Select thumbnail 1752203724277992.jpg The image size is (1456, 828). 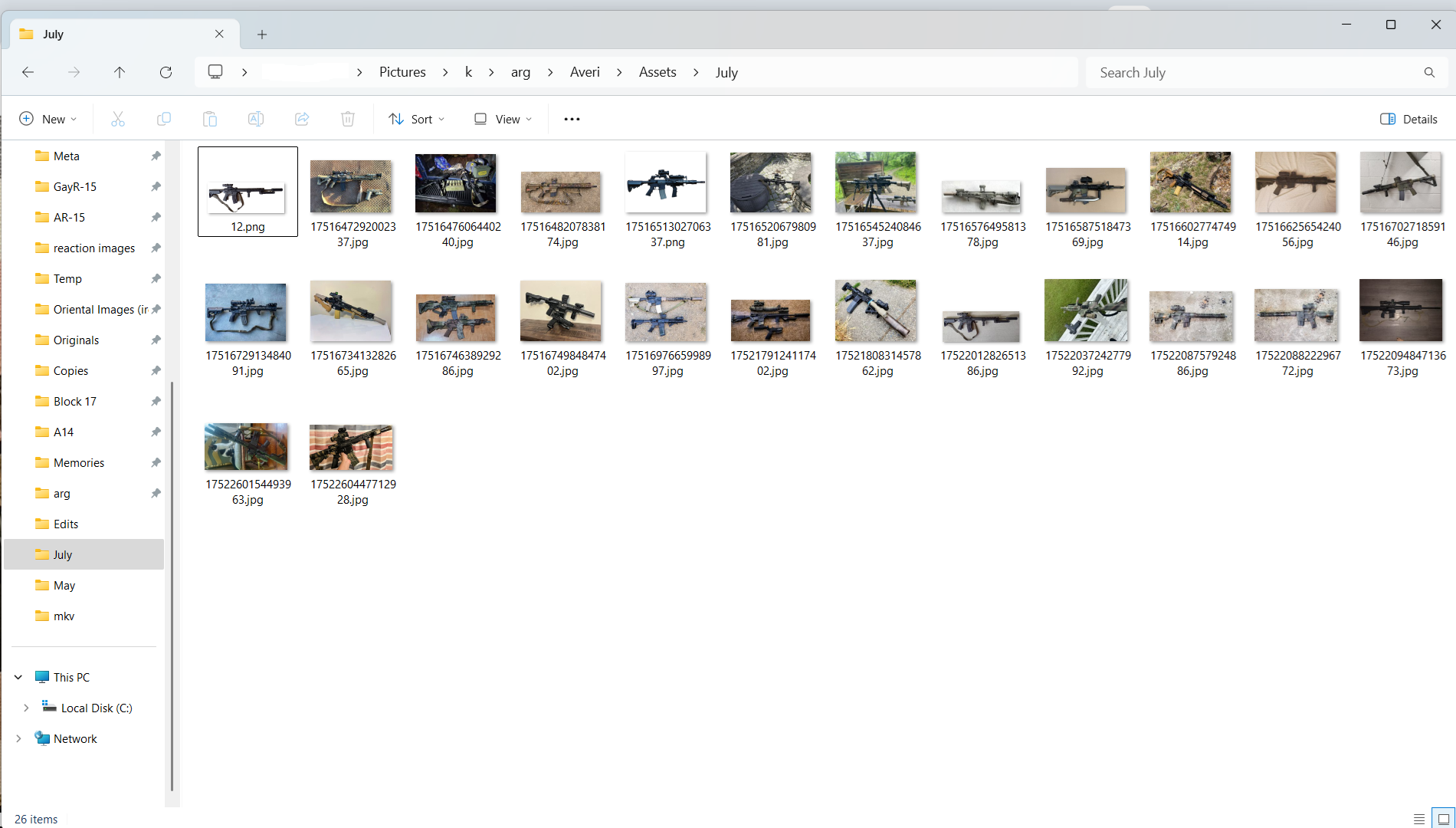coord(1087,311)
